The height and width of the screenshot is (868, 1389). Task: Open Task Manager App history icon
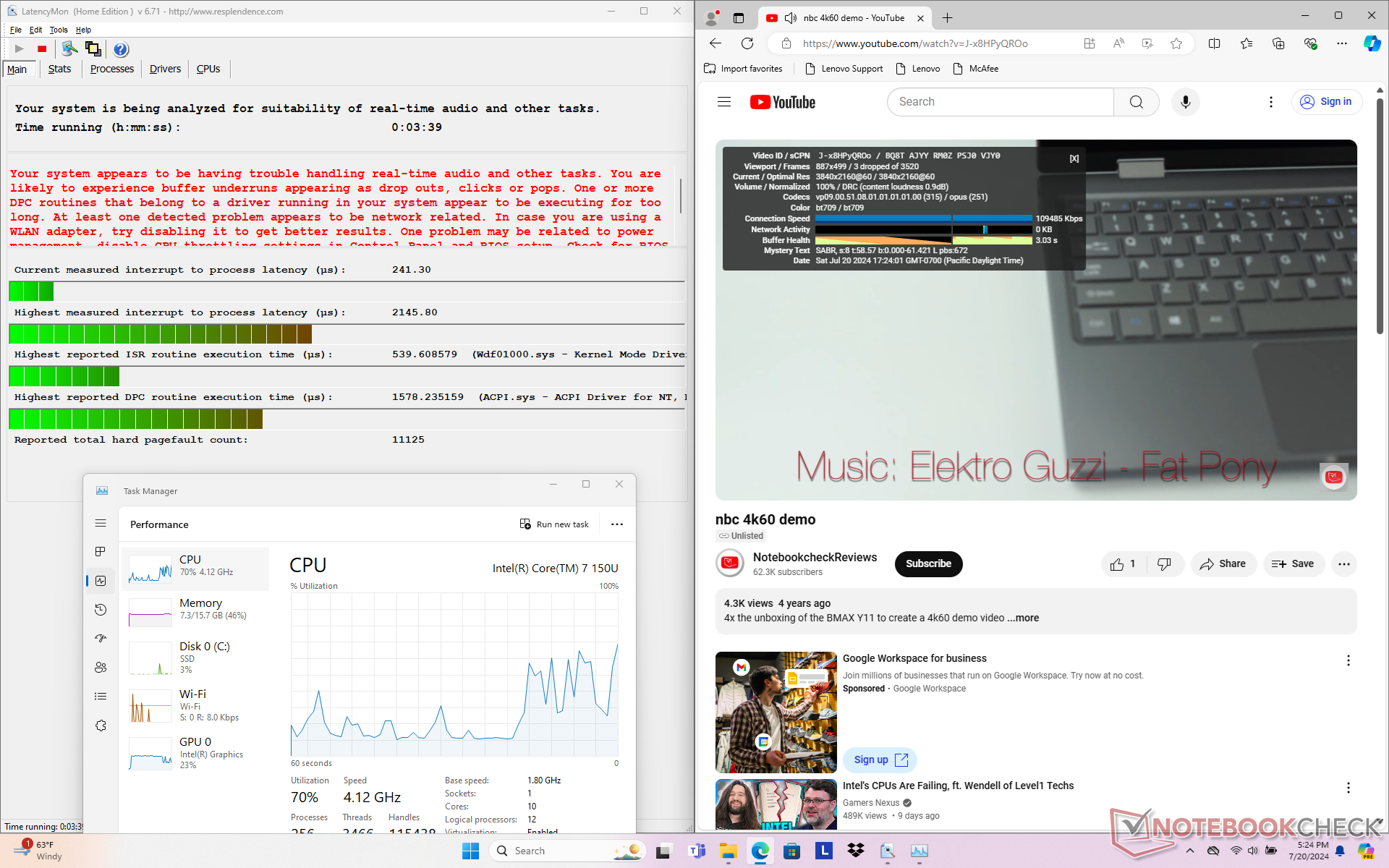click(101, 610)
